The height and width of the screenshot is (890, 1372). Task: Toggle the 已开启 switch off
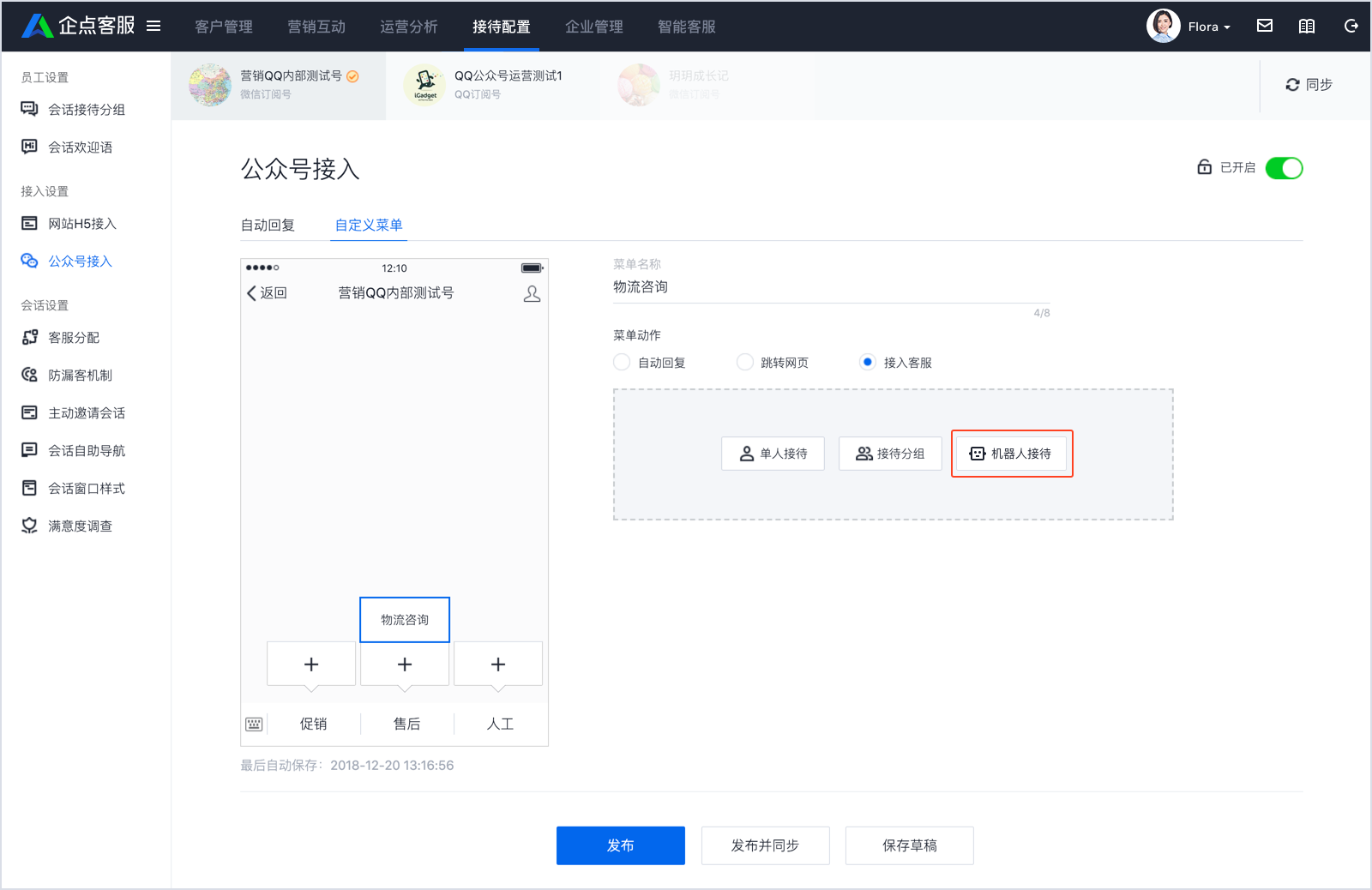1284,168
